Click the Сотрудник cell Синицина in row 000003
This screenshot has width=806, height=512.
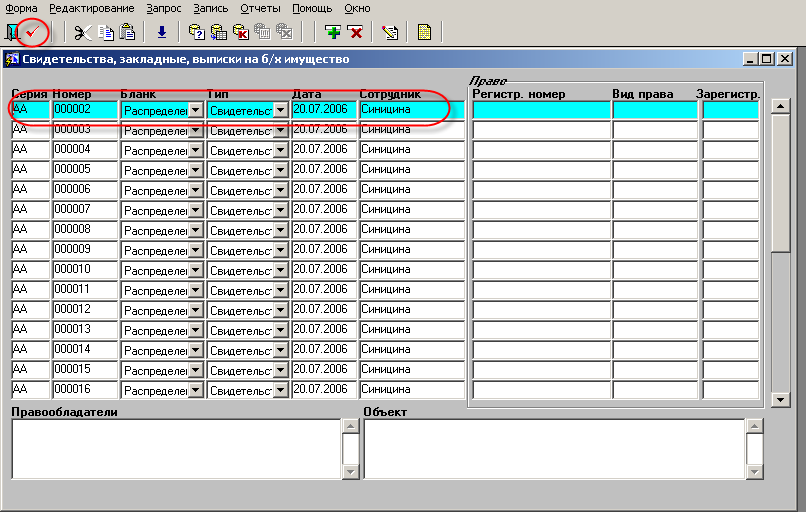(x=412, y=130)
